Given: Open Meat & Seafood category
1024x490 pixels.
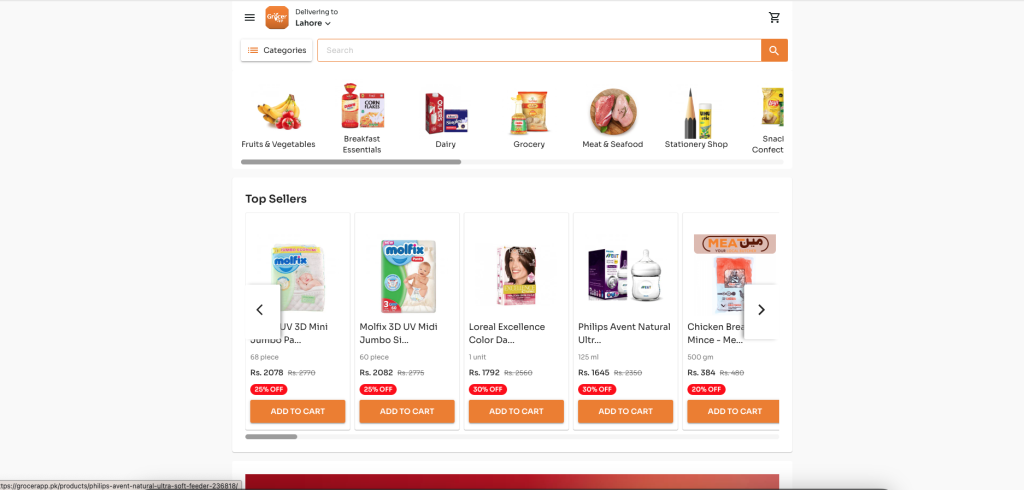Looking at the screenshot, I should (x=613, y=119).
